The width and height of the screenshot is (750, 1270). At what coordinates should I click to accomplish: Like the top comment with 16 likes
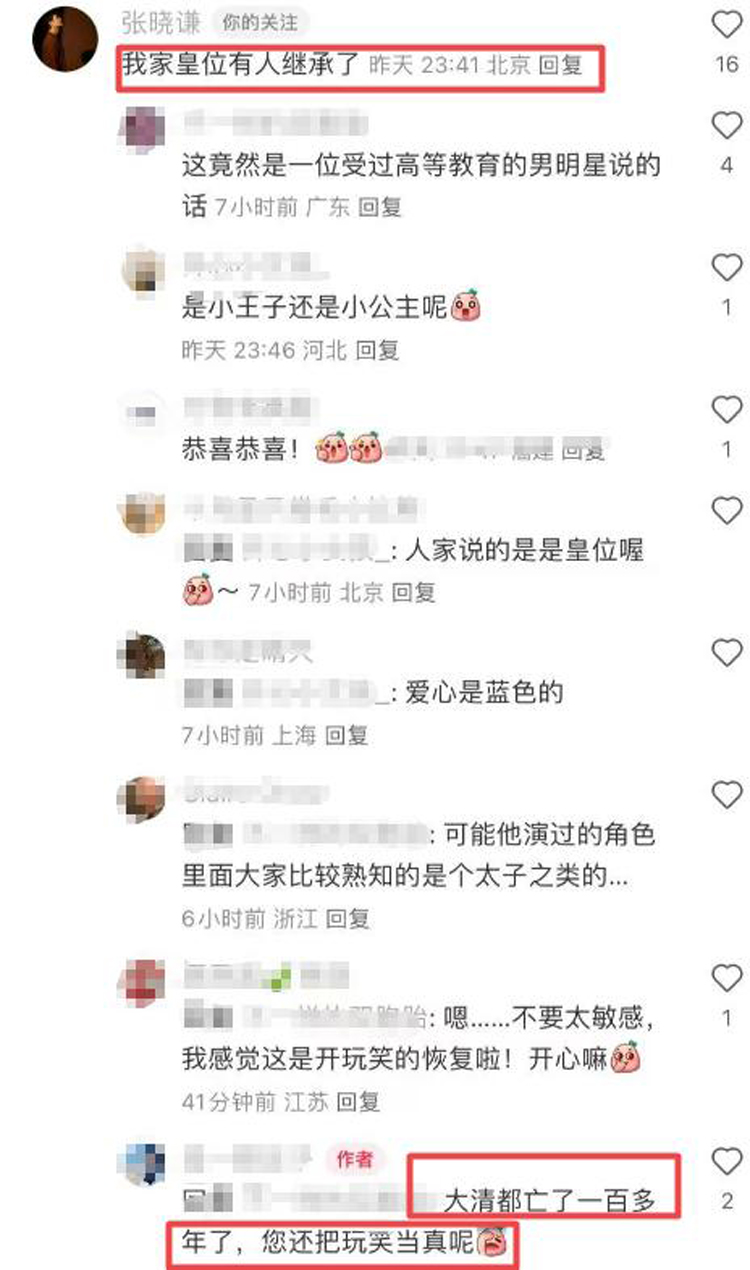pos(727,25)
